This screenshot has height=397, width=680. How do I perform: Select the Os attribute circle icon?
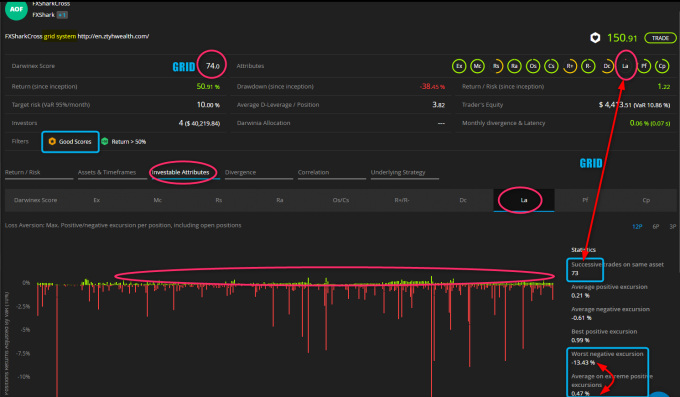click(533, 66)
